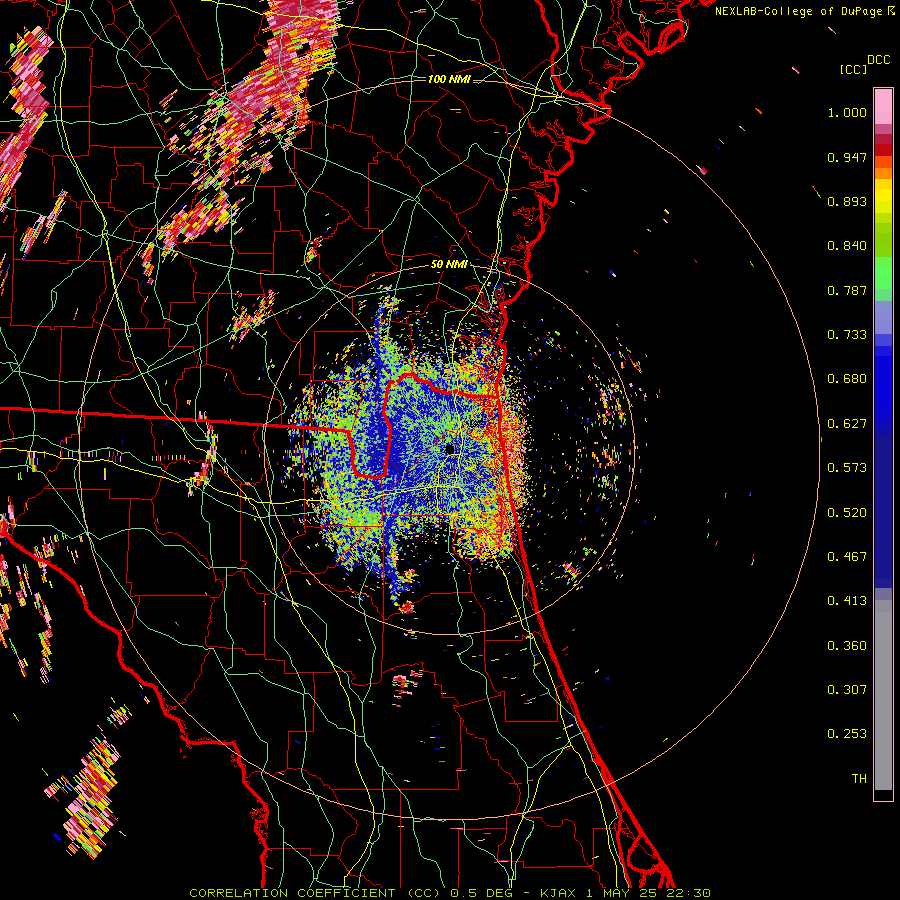The image size is (900, 900).
Task: Click the 1.000 value on the color scale
Action: 847,112
